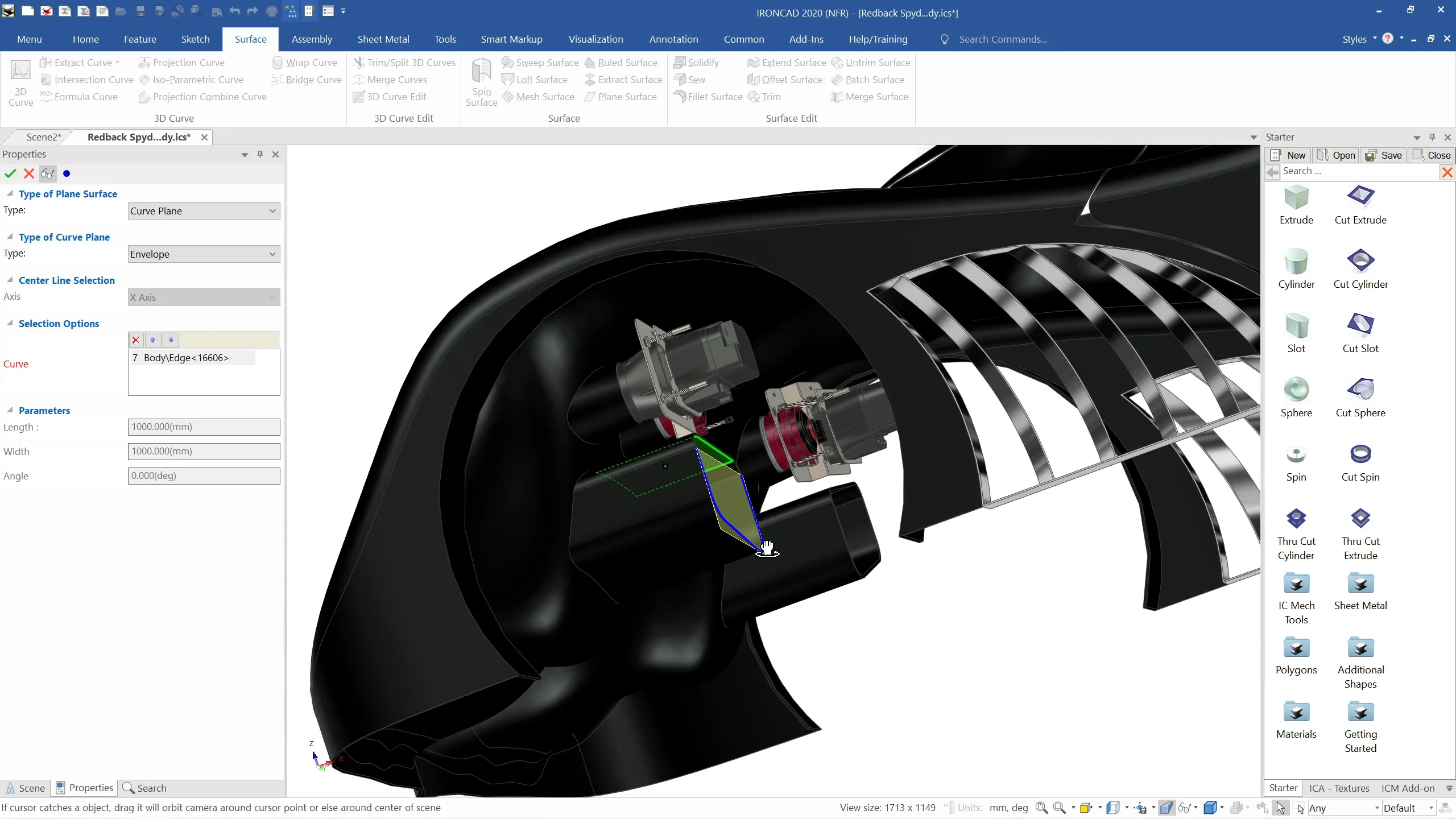Select the Cut Sphere shape icon

click(1360, 390)
